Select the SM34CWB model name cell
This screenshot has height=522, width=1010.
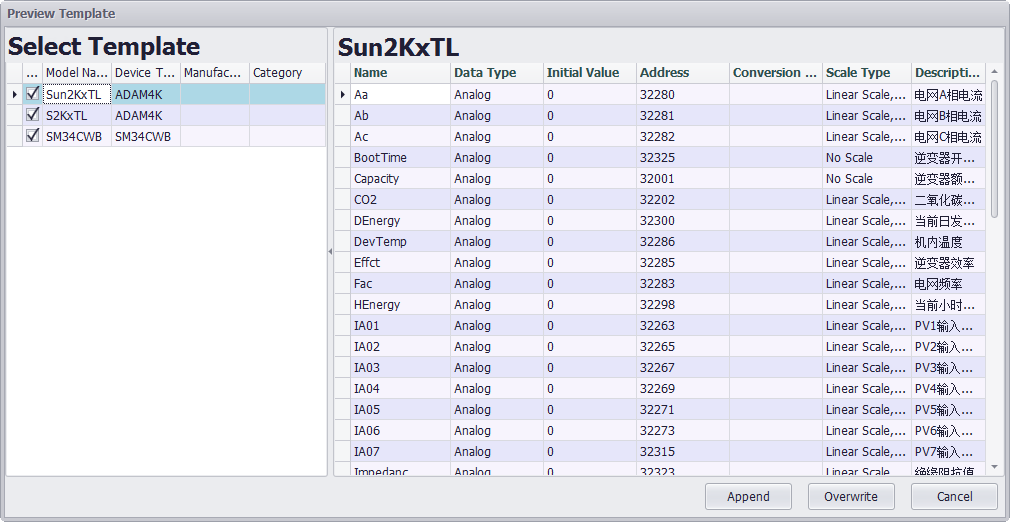pyautogui.click(x=76, y=136)
